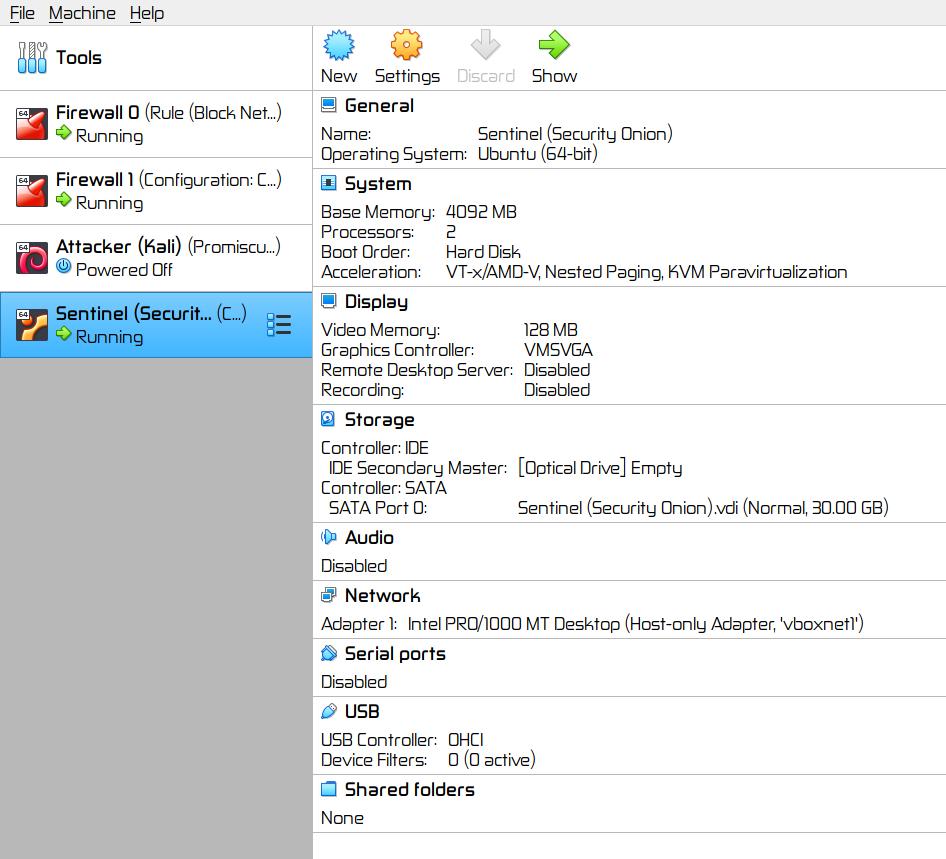Open the Storage section heading
This screenshot has width=946, height=859.
(379, 420)
